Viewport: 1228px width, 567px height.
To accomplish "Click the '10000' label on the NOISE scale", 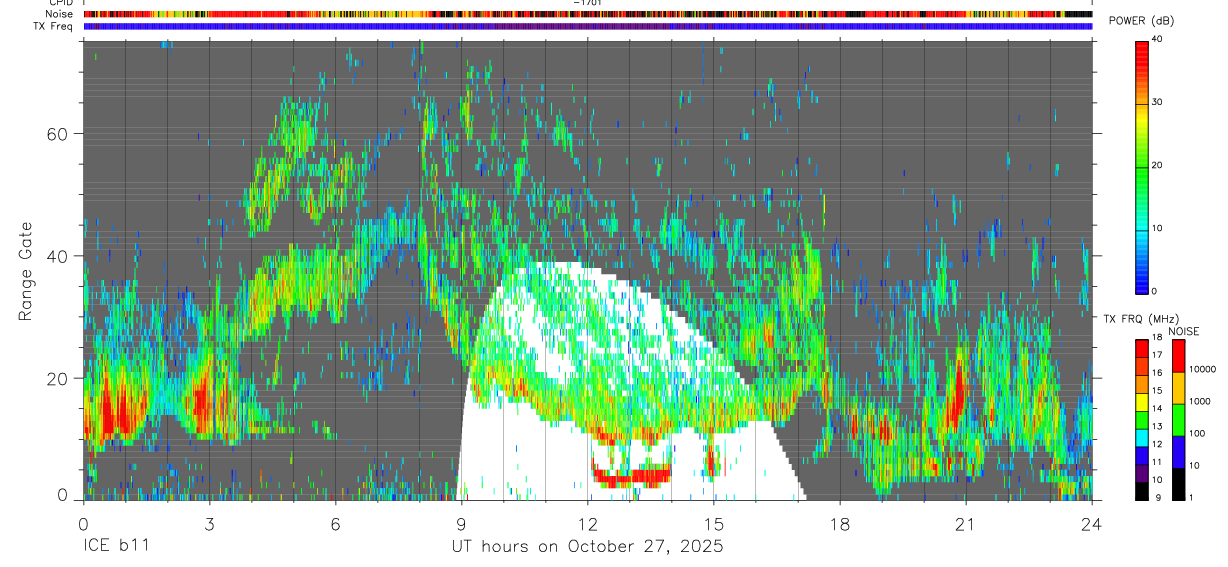I will tap(1203, 369).
